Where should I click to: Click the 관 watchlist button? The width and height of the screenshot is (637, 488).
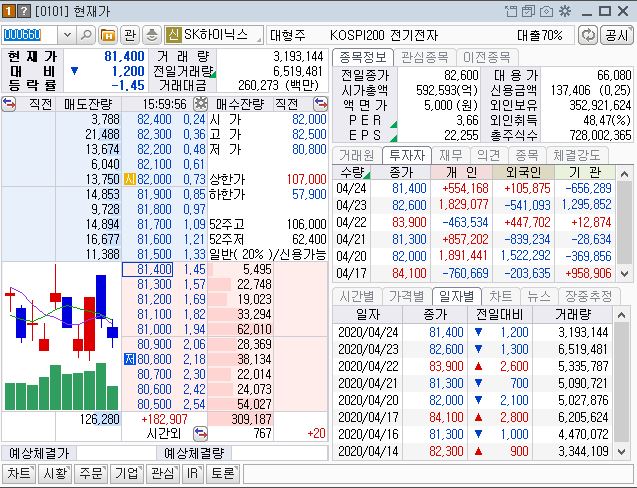pos(130,35)
